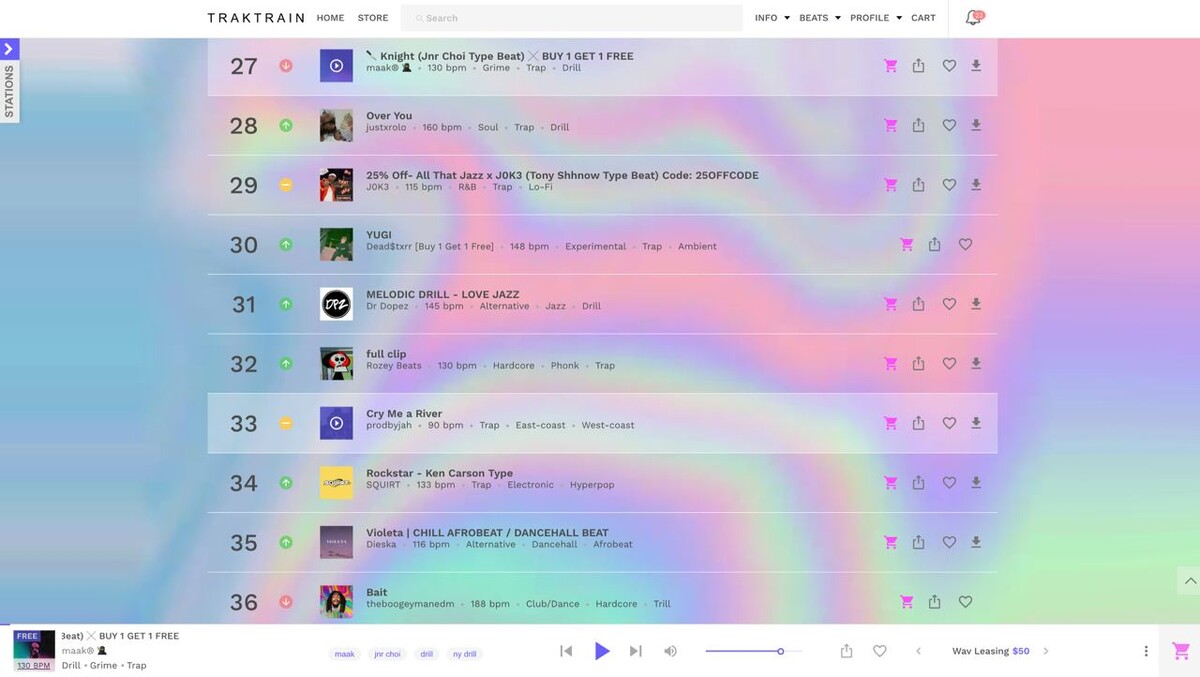
Task: Play Cry Me a River thumbnail
Action: point(336,423)
